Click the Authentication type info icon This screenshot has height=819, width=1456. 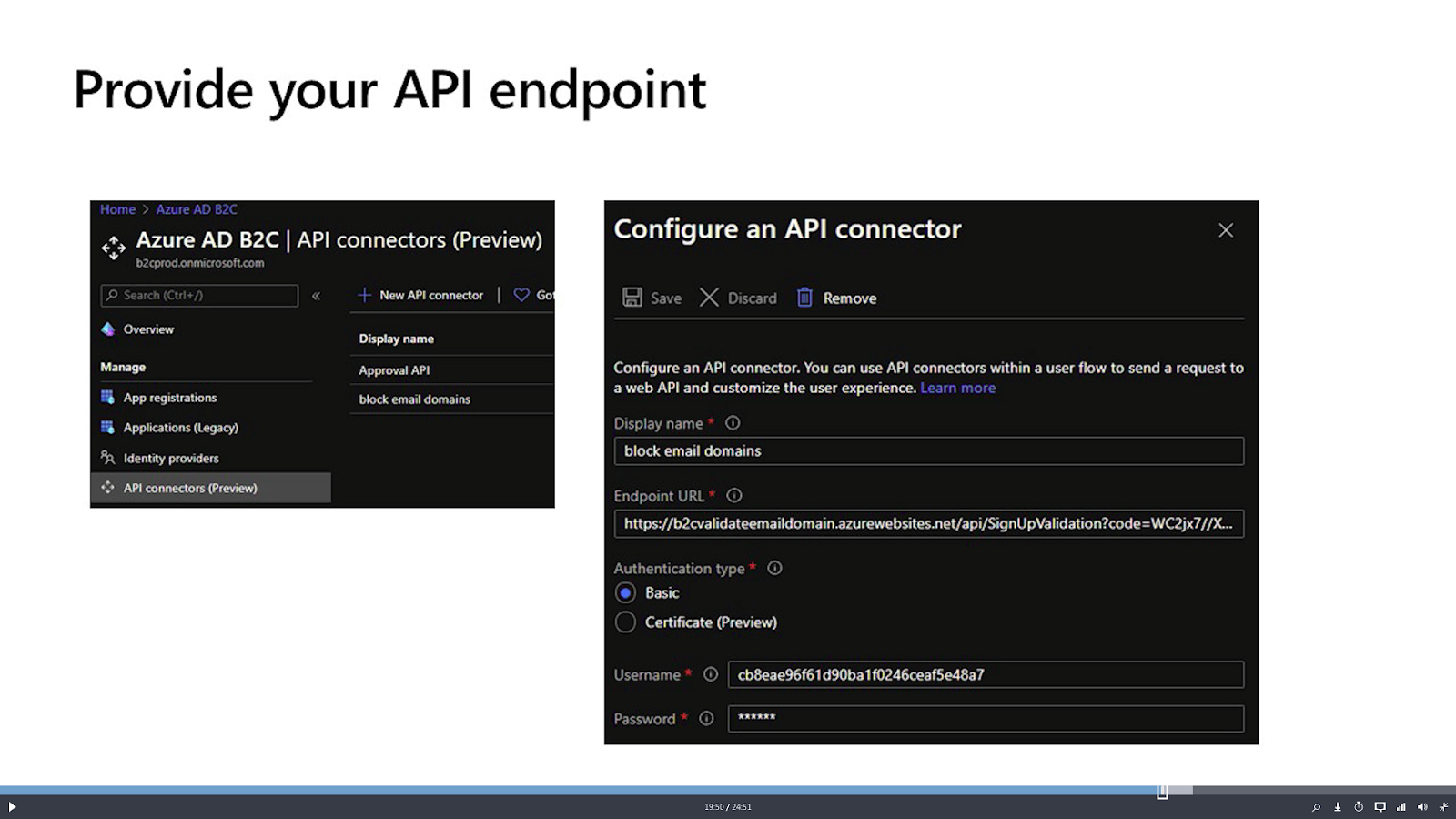[x=774, y=568]
